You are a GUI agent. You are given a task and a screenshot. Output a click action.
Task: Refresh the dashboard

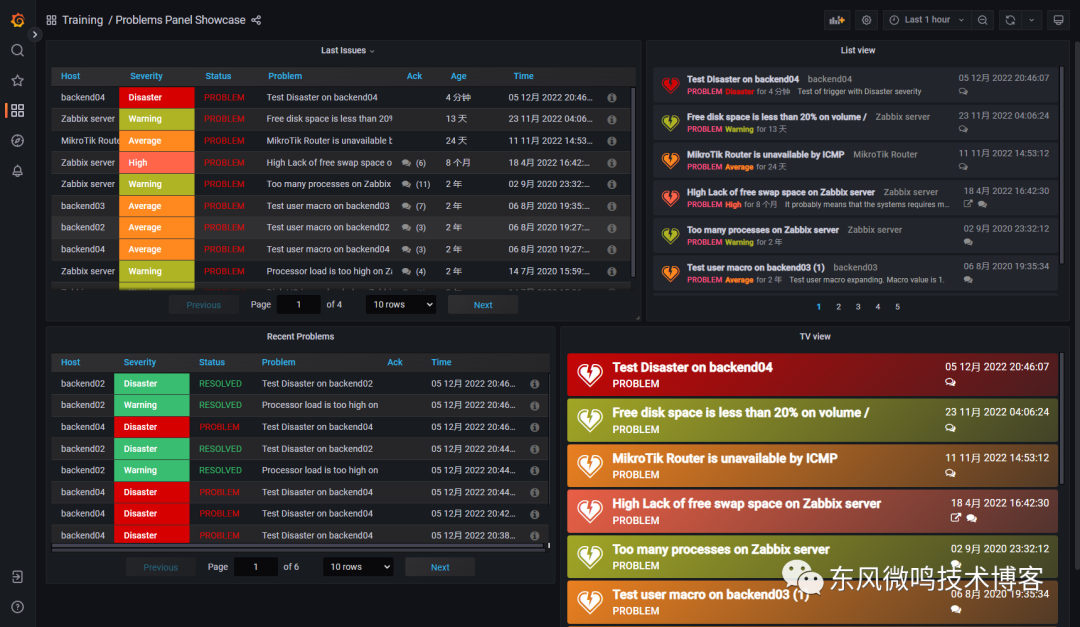1010,20
